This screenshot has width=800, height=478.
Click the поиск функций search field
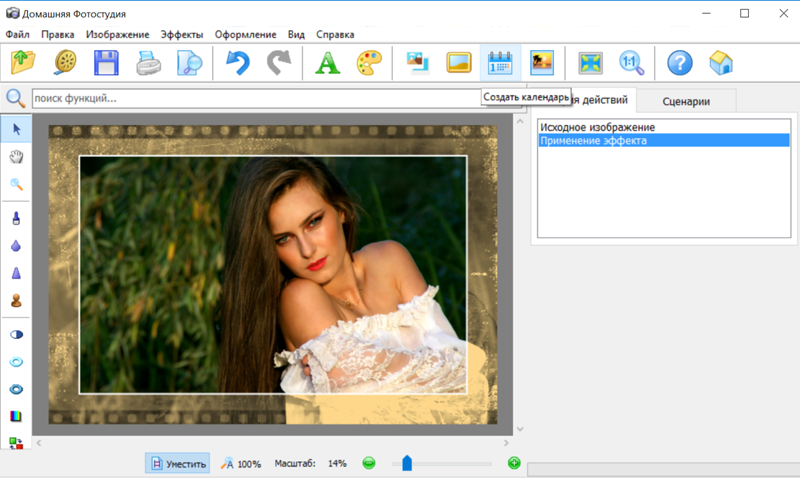click(x=260, y=98)
